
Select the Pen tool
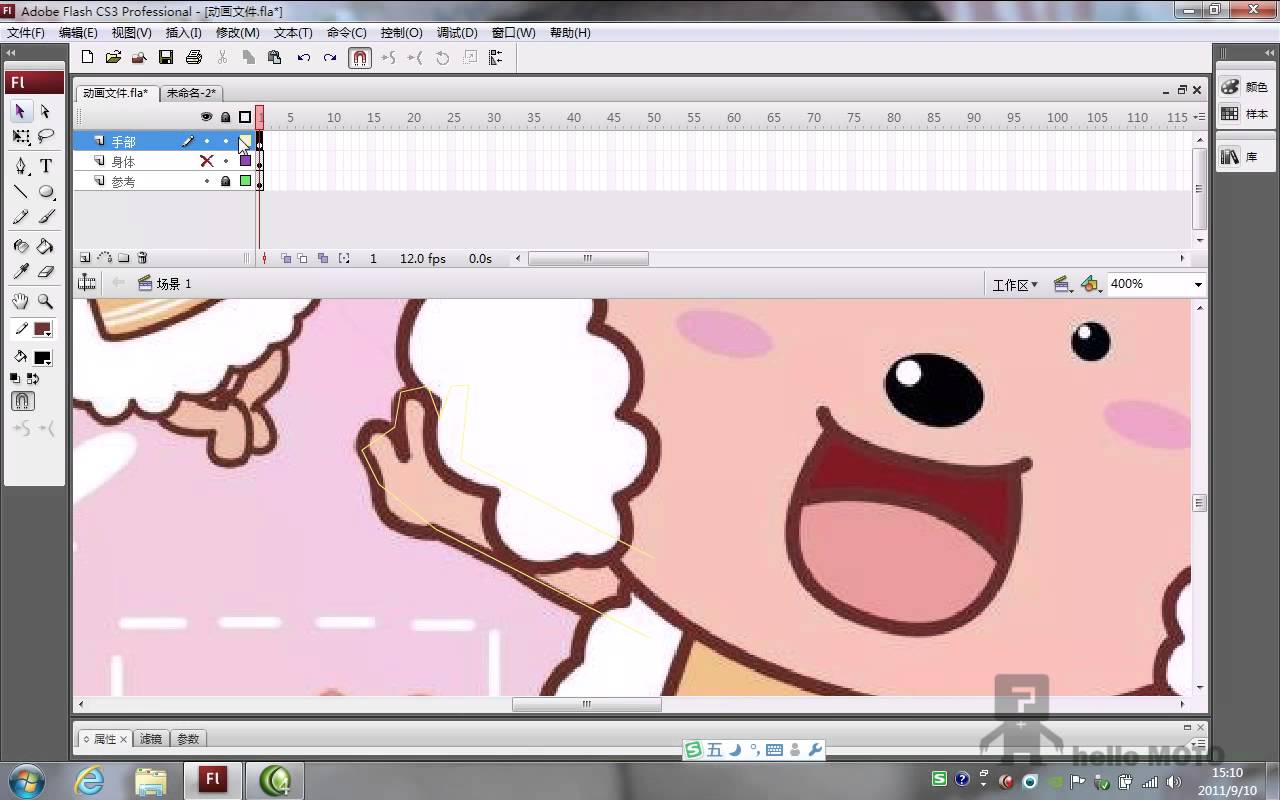(x=21, y=166)
